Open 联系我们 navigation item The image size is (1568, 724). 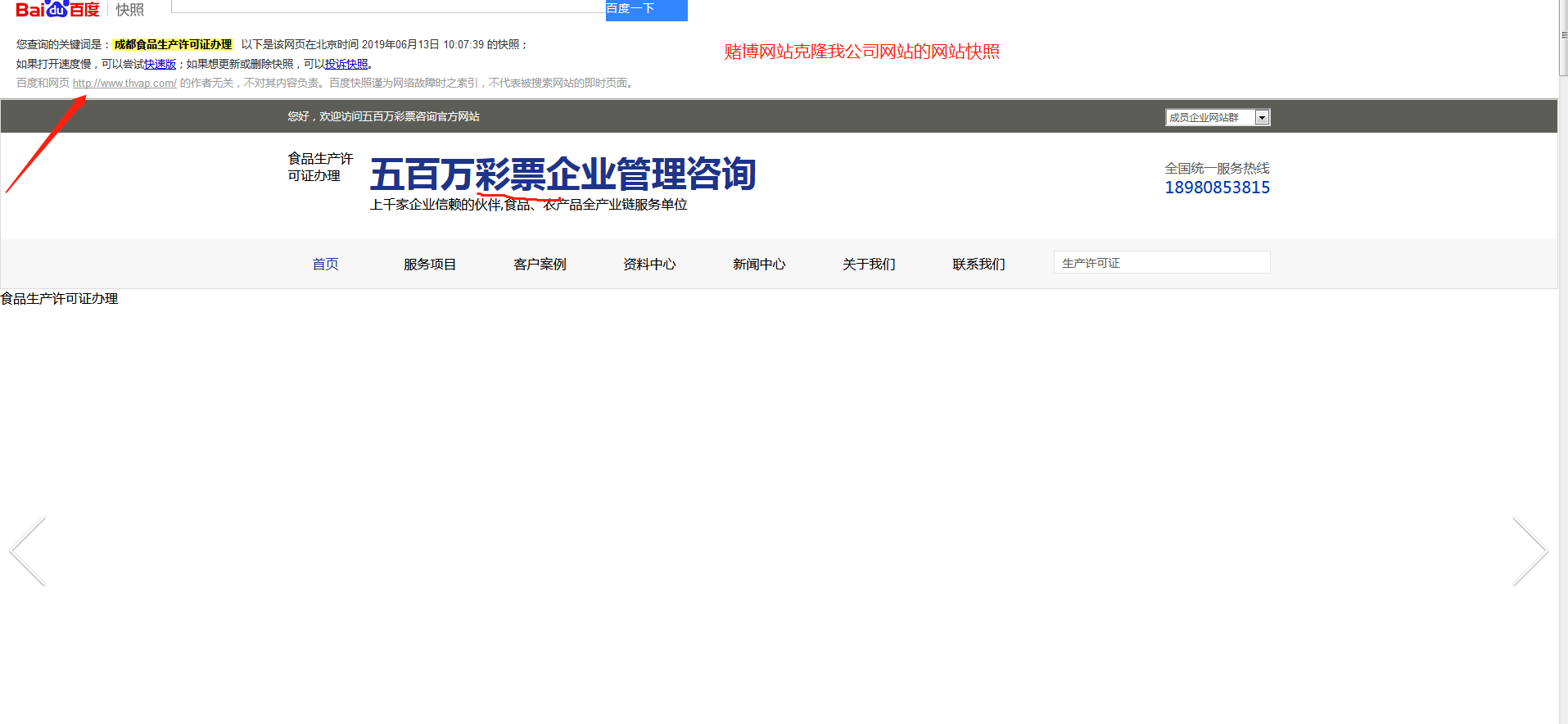coord(978,264)
